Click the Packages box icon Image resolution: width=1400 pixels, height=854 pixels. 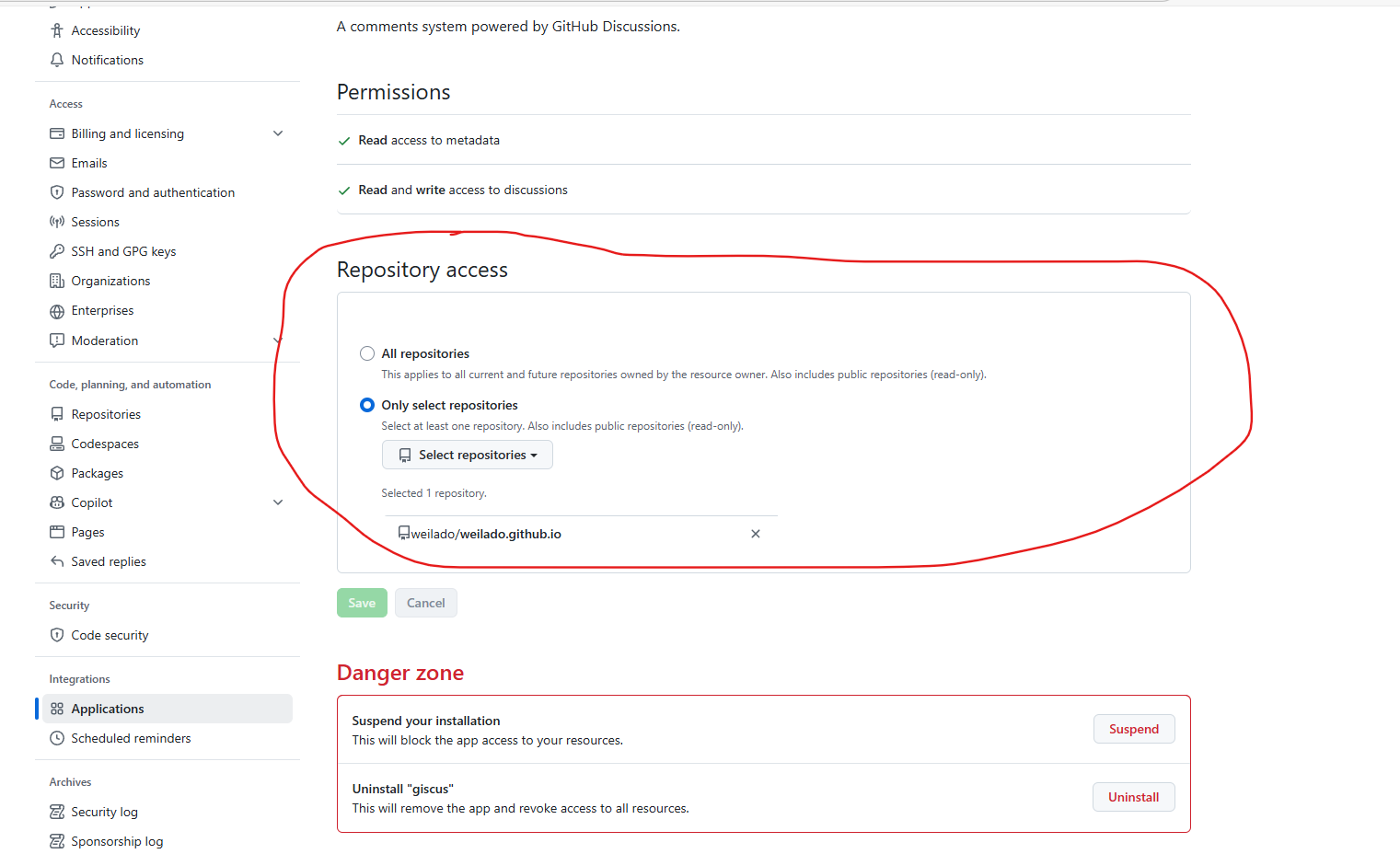57,473
